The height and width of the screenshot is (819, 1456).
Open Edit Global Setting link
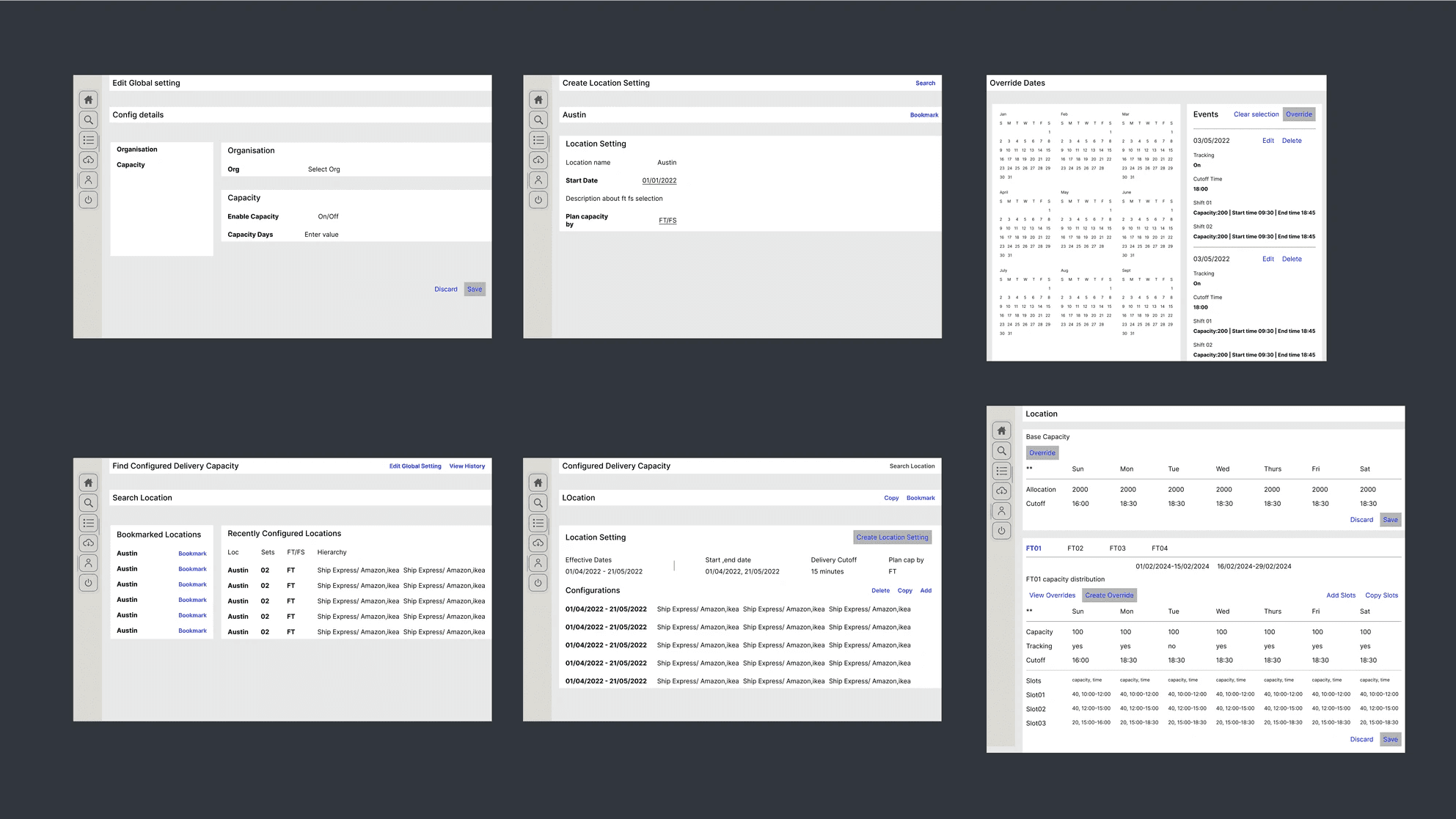pos(415,466)
